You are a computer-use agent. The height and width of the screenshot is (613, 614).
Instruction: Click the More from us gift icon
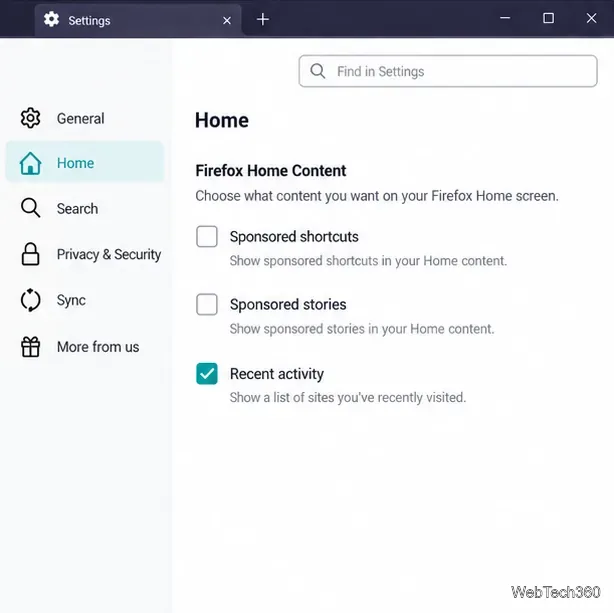(x=30, y=347)
